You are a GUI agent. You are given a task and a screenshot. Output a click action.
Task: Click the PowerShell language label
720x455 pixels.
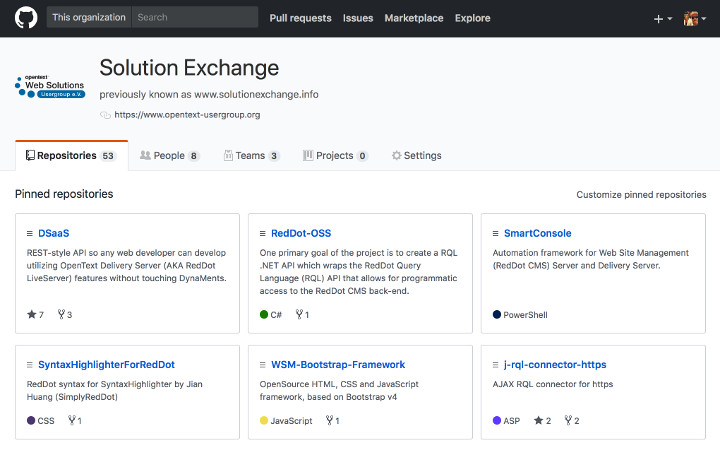pyautogui.click(x=525, y=315)
